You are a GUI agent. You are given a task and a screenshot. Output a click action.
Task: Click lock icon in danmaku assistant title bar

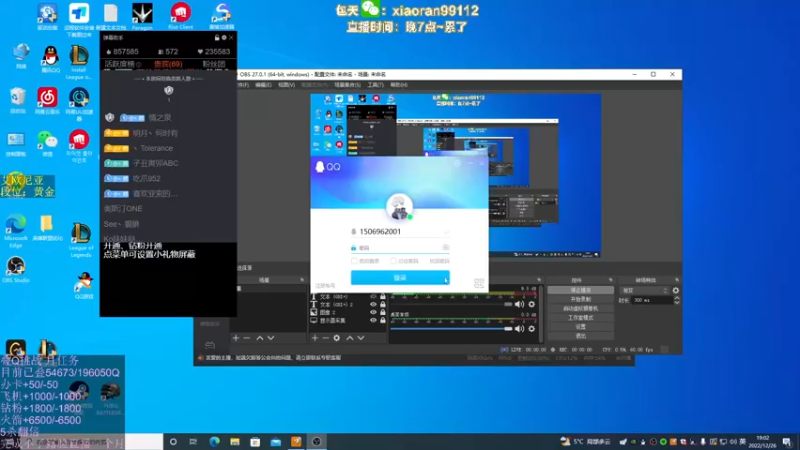click(x=217, y=38)
